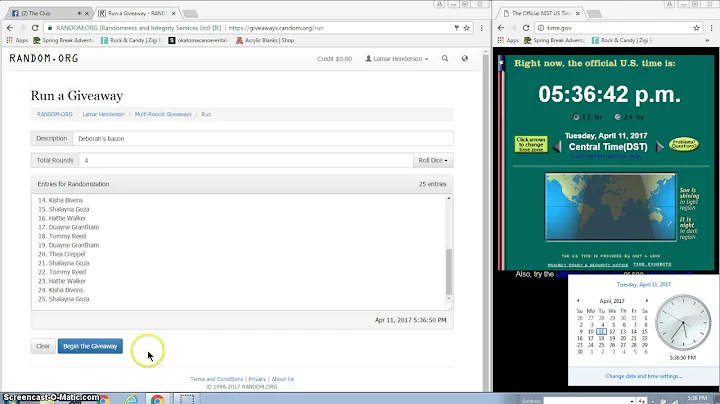The image size is (720, 404).
Task: Click the secure padlock icon in address bar
Action: pos(50,28)
